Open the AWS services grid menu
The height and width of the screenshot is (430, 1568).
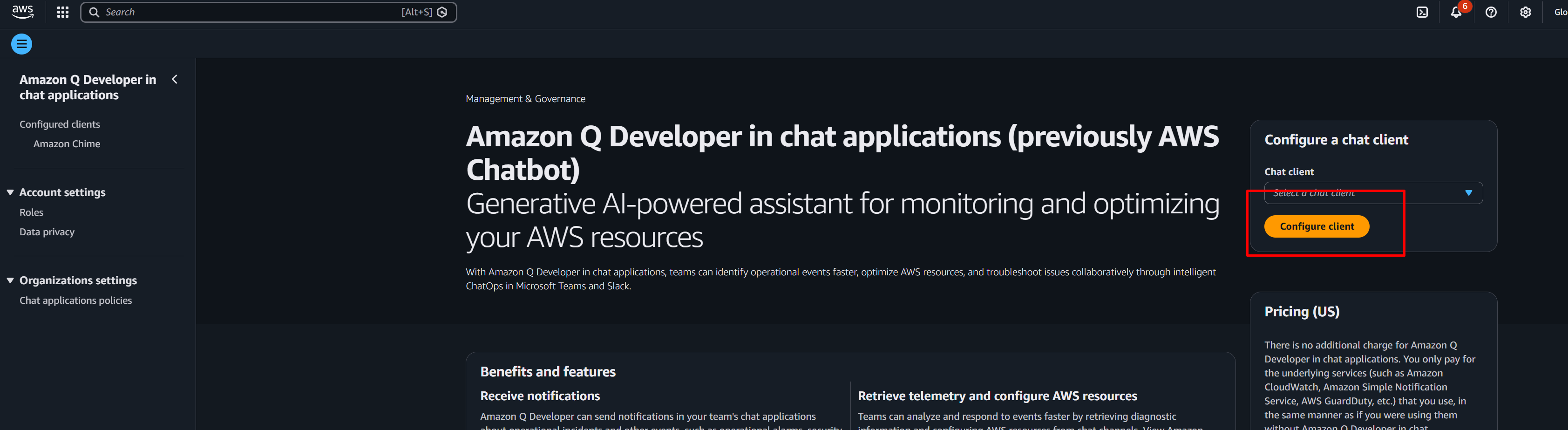(x=63, y=12)
